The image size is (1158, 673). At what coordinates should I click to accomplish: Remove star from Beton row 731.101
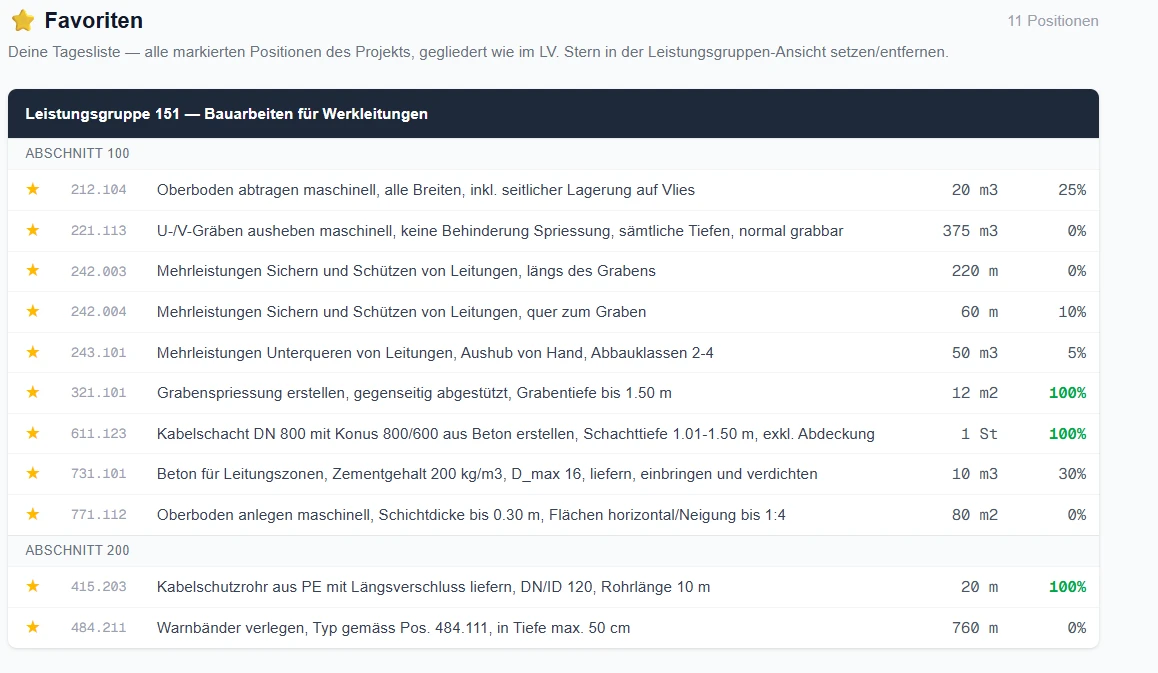(32, 473)
